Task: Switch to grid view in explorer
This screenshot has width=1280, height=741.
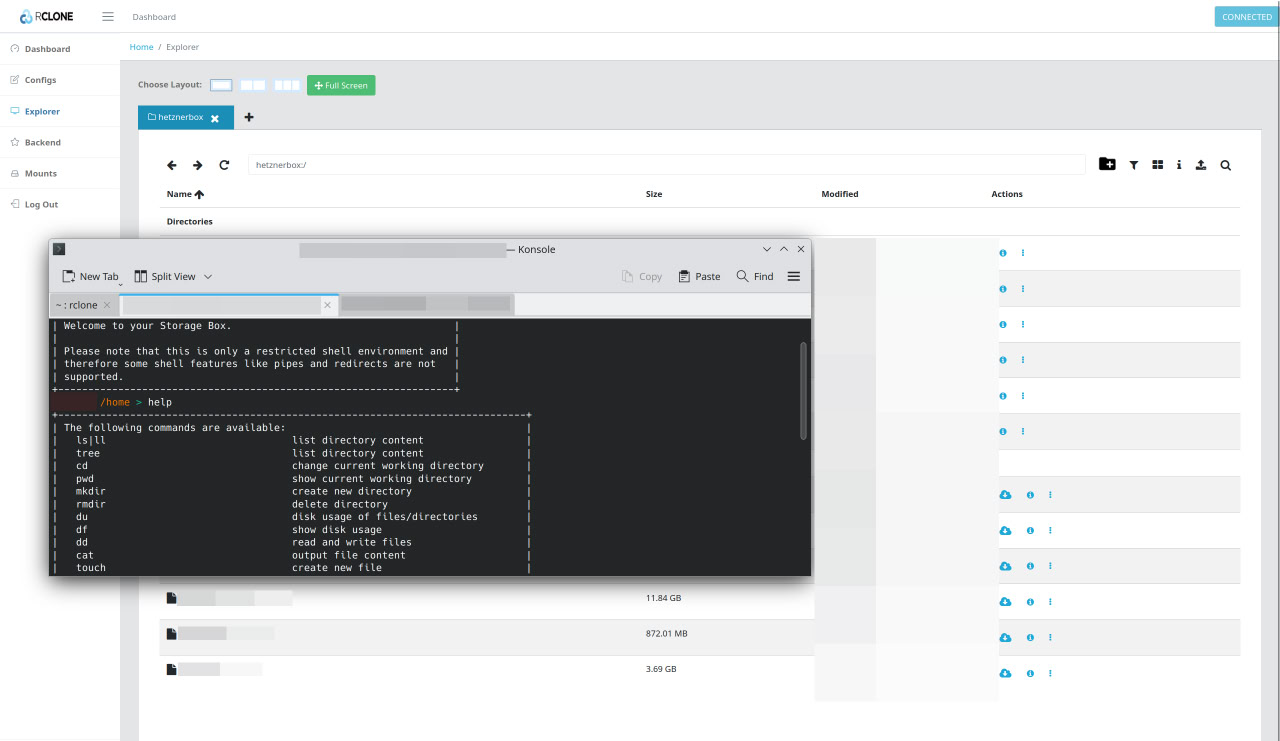Action: tap(1158, 165)
